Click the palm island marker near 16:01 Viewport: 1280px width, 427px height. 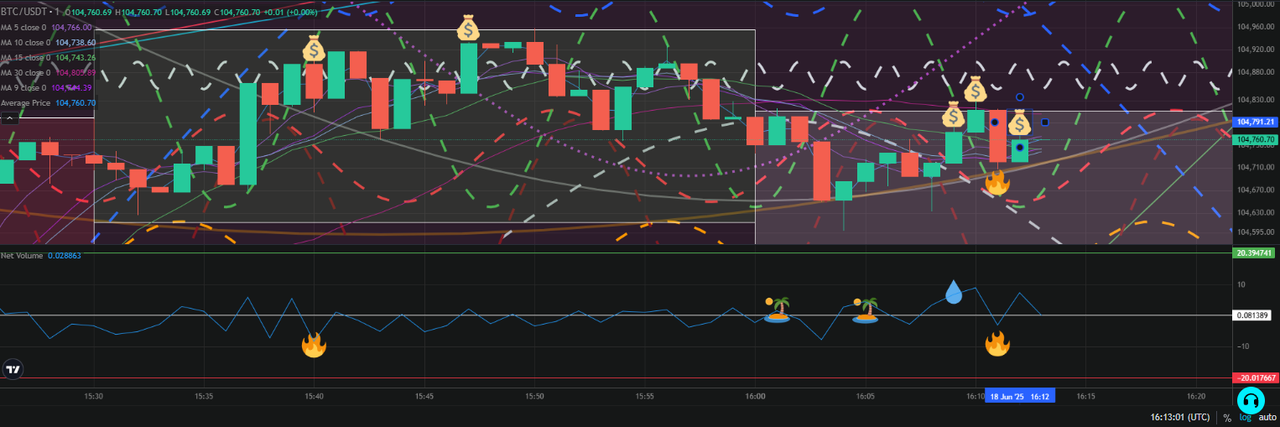778,308
